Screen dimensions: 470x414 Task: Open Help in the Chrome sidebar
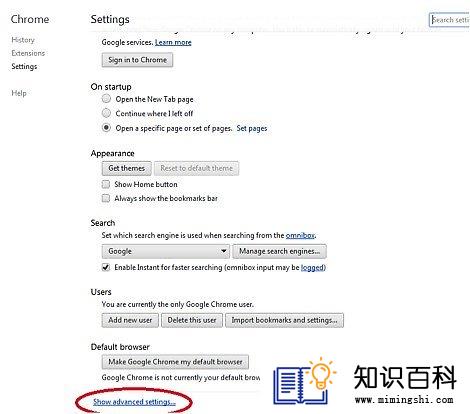pos(19,93)
